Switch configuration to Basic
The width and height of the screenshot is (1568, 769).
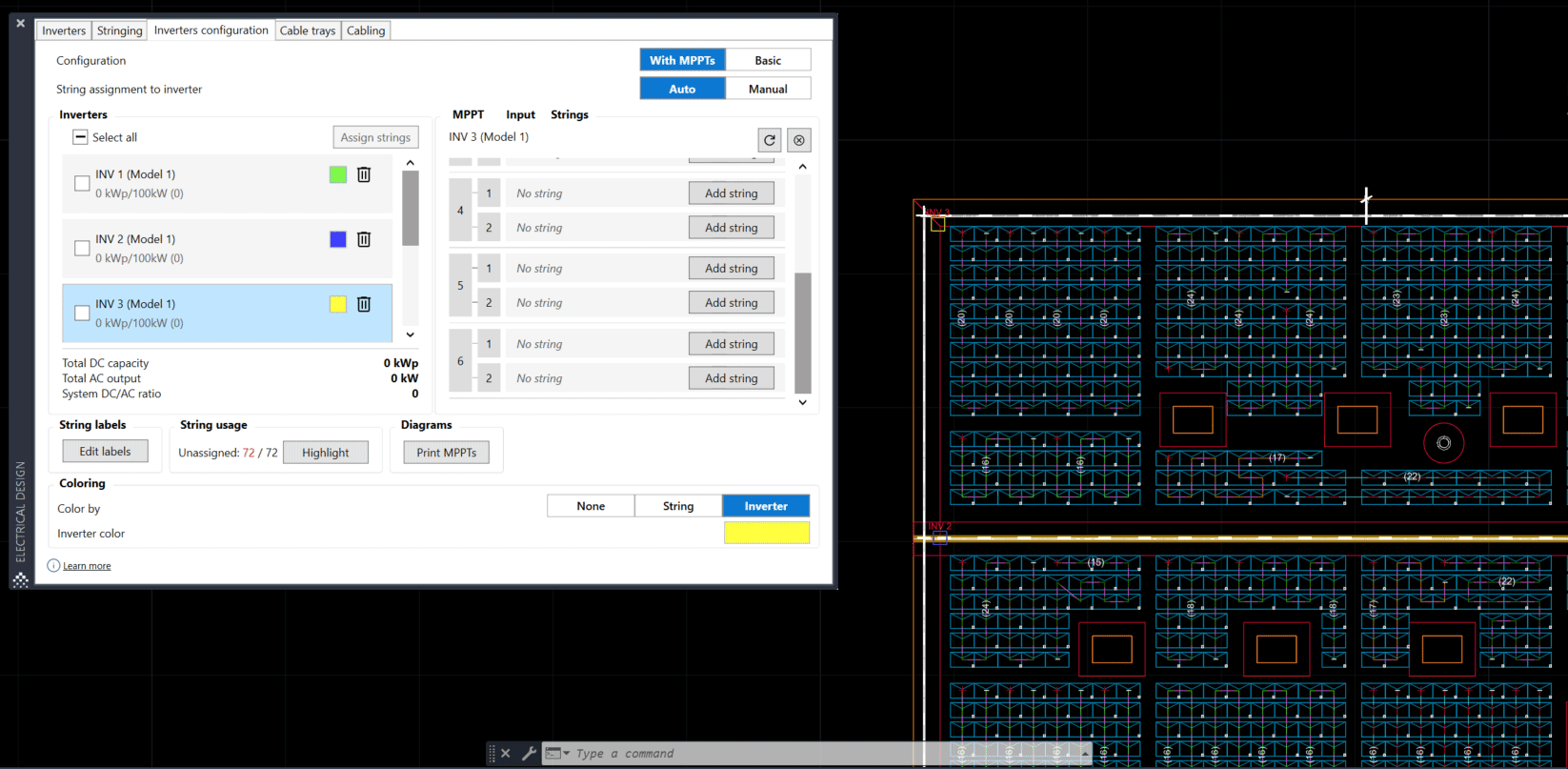coord(768,60)
